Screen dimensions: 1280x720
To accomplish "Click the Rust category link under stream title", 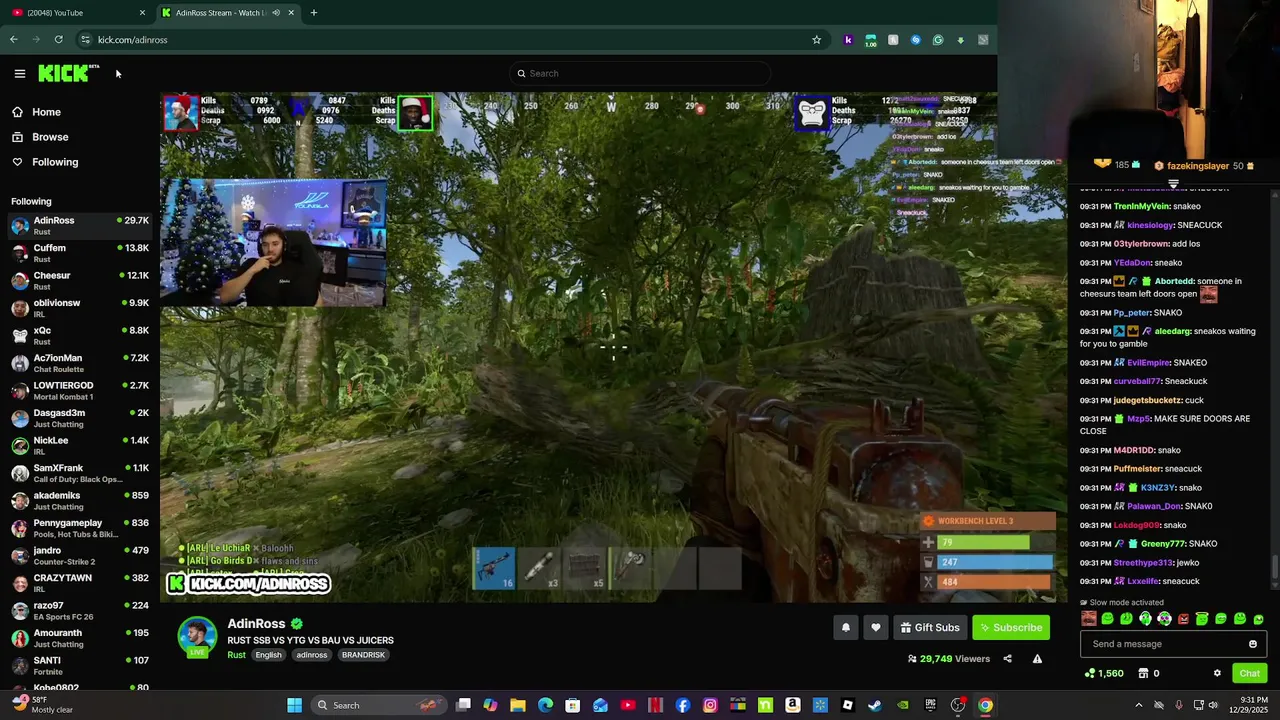I will [x=236, y=655].
